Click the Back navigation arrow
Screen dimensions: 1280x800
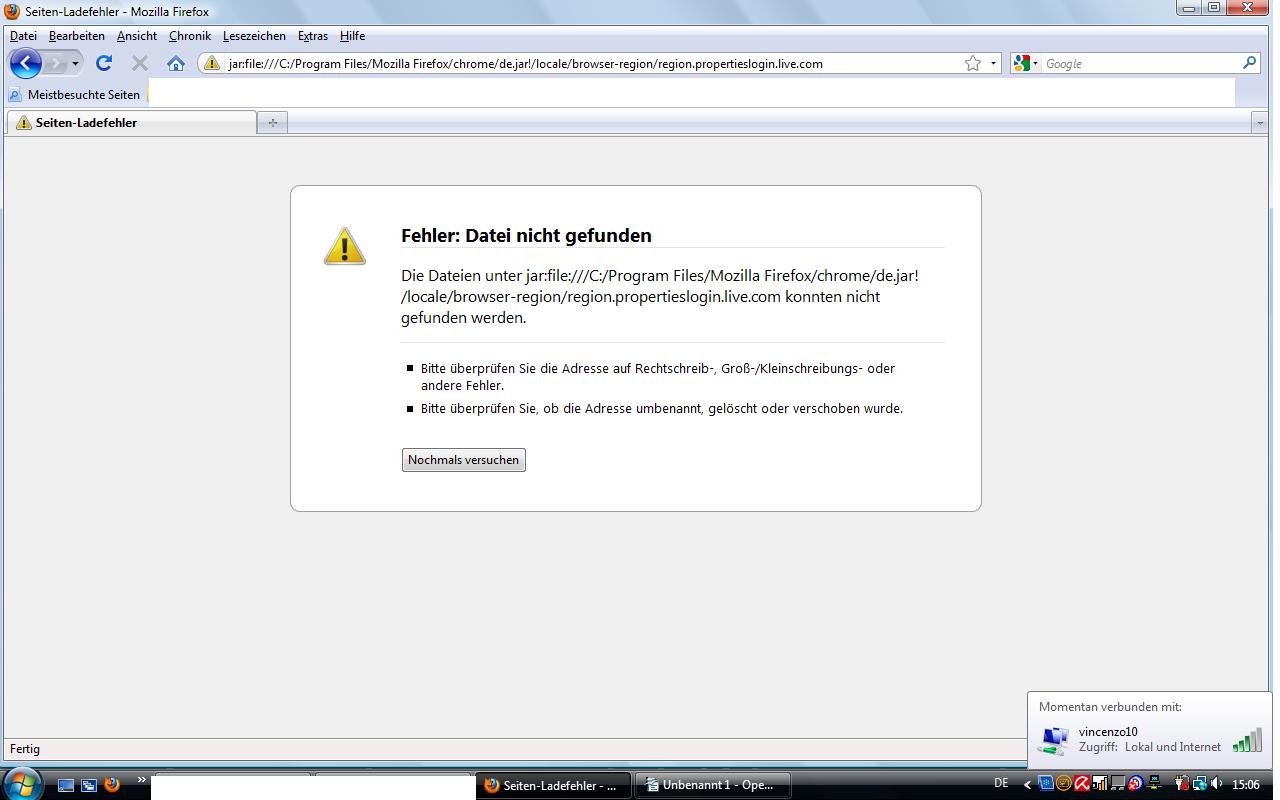click(26, 63)
